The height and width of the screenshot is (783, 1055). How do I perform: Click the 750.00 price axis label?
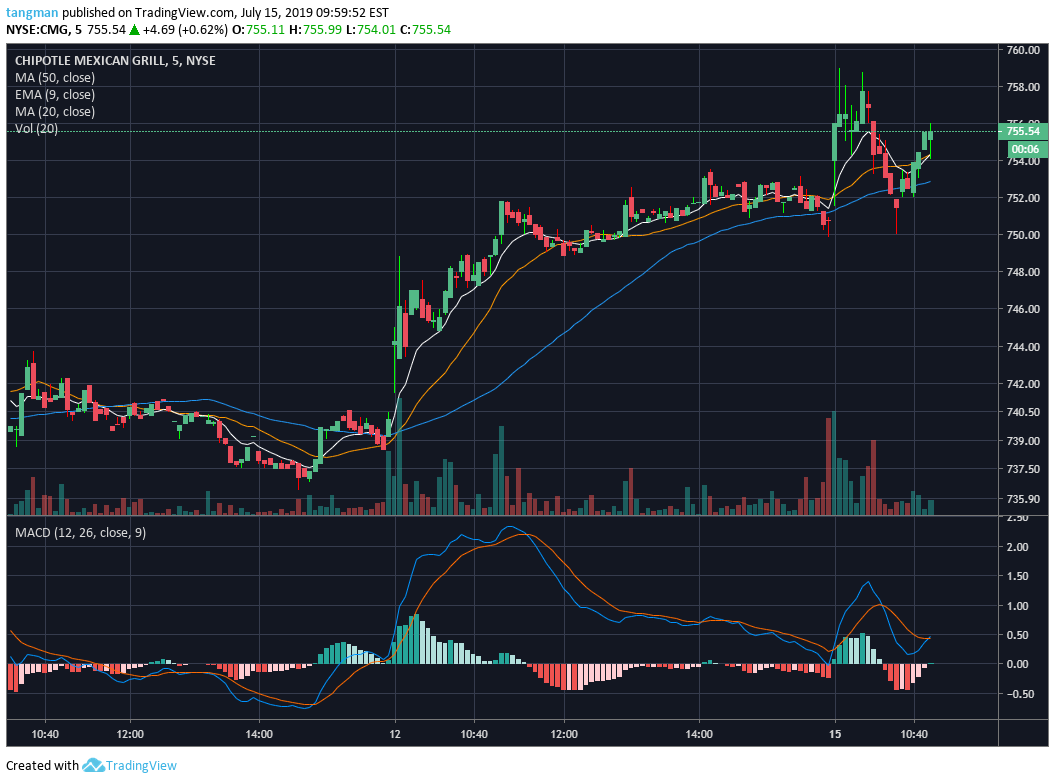(1023, 235)
